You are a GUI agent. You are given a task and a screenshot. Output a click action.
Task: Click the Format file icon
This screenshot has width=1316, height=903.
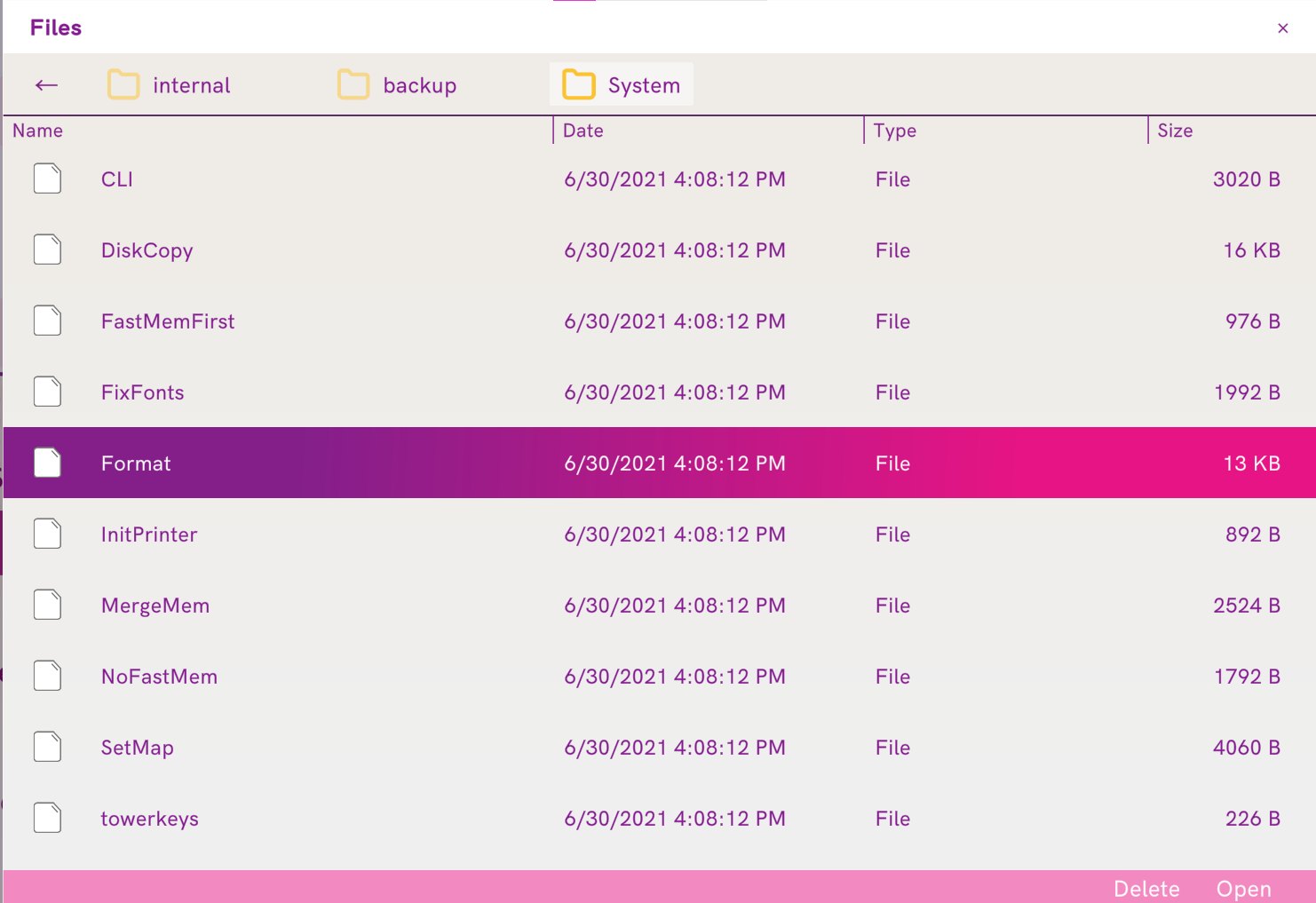pos(48,463)
